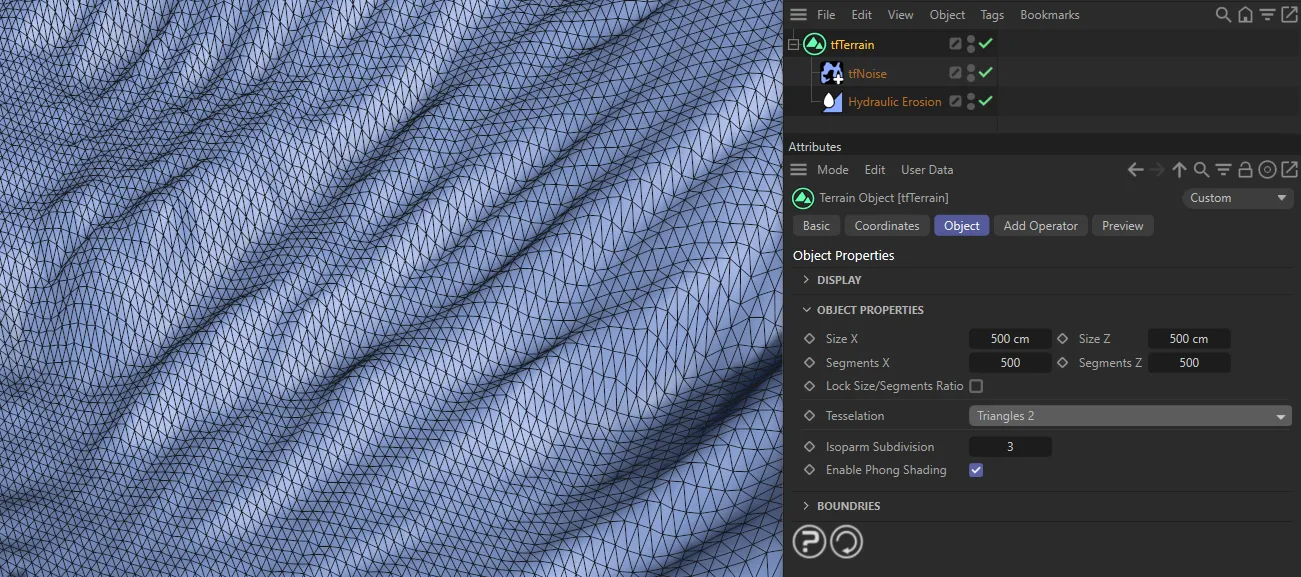Open the Tesselation dropdown showing Triangles 2
1301x577 pixels.
pos(1130,415)
